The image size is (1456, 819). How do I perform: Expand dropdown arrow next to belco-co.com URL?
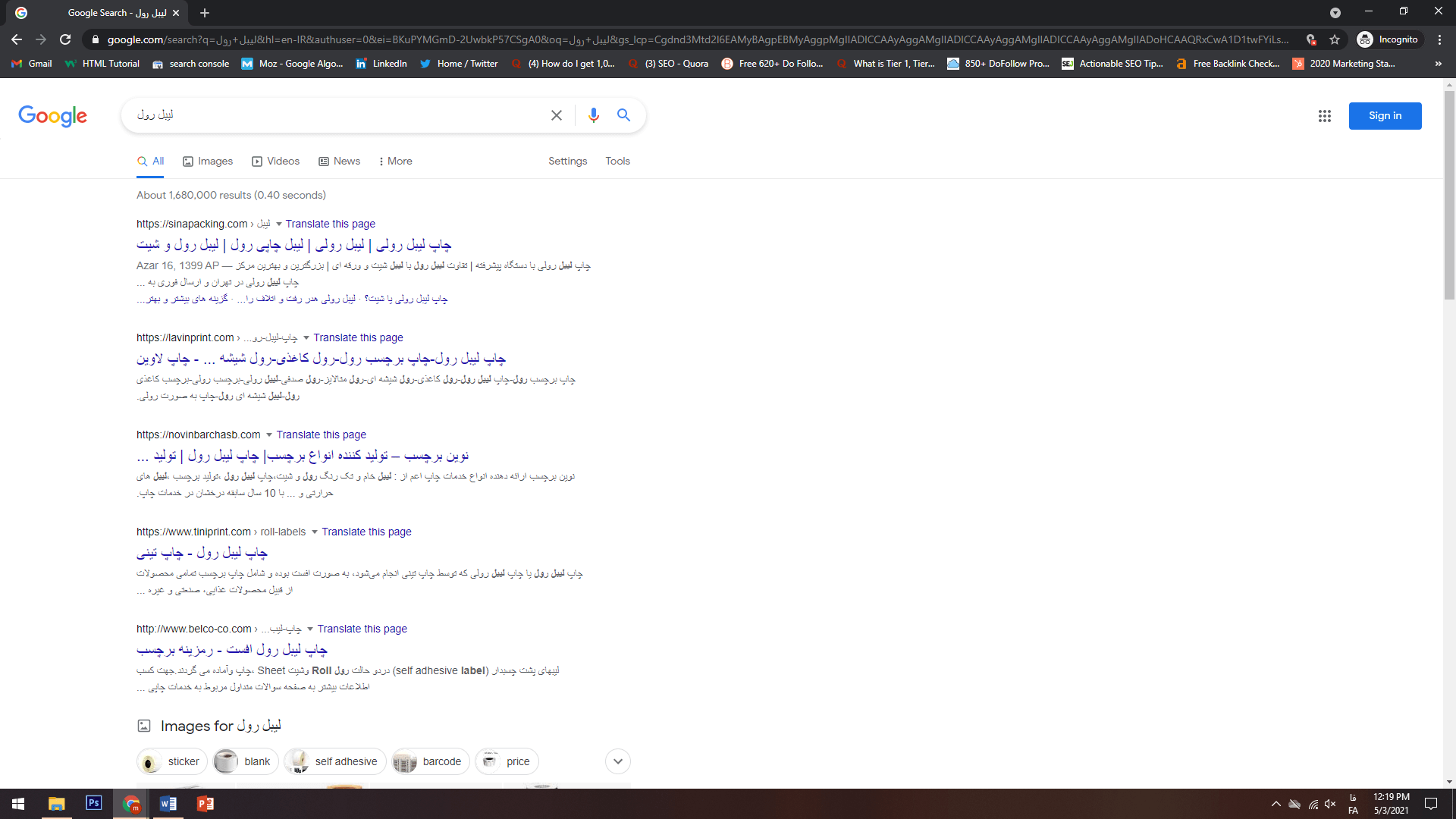[x=310, y=629]
